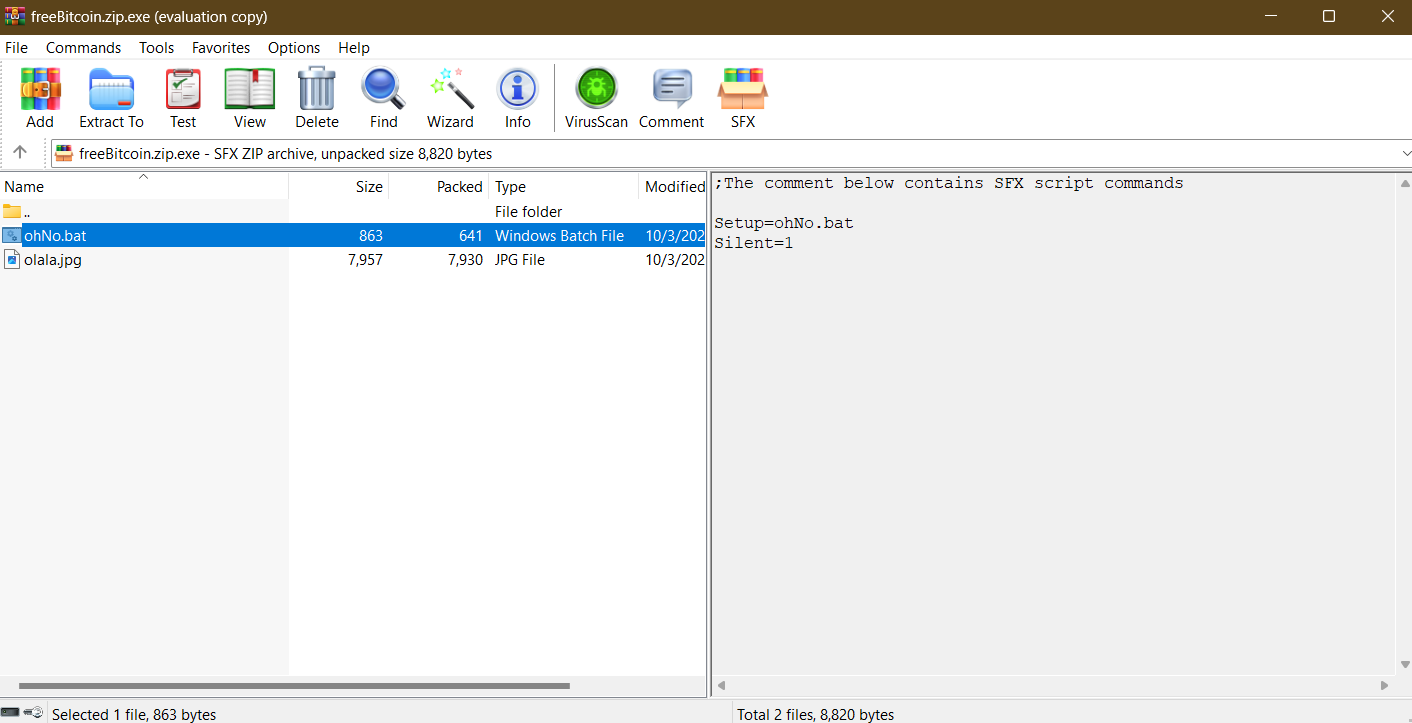
Task: Click the SFX conversion icon
Action: coord(742,97)
